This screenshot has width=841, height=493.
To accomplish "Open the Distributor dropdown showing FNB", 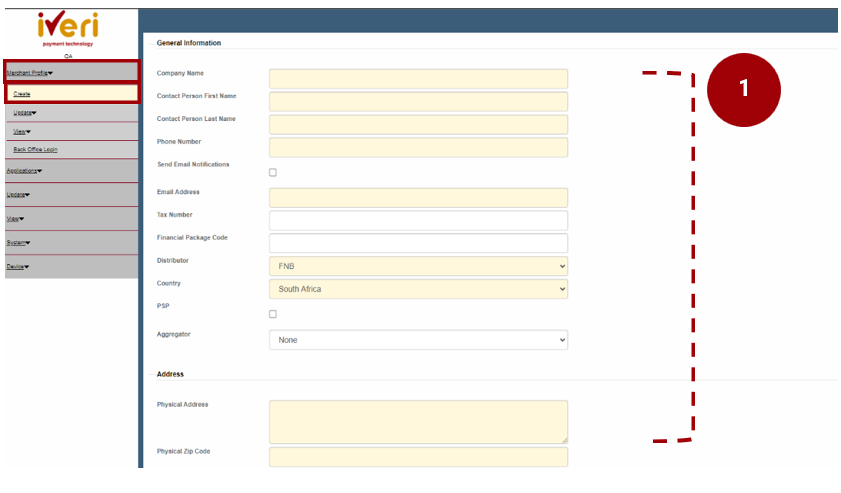I will [418, 267].
